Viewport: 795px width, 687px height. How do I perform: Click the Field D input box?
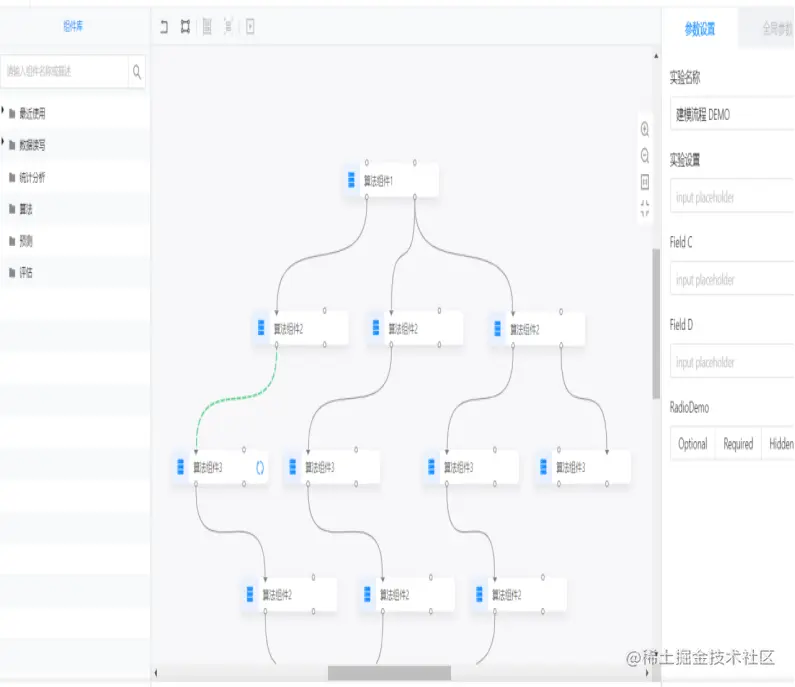732,361
